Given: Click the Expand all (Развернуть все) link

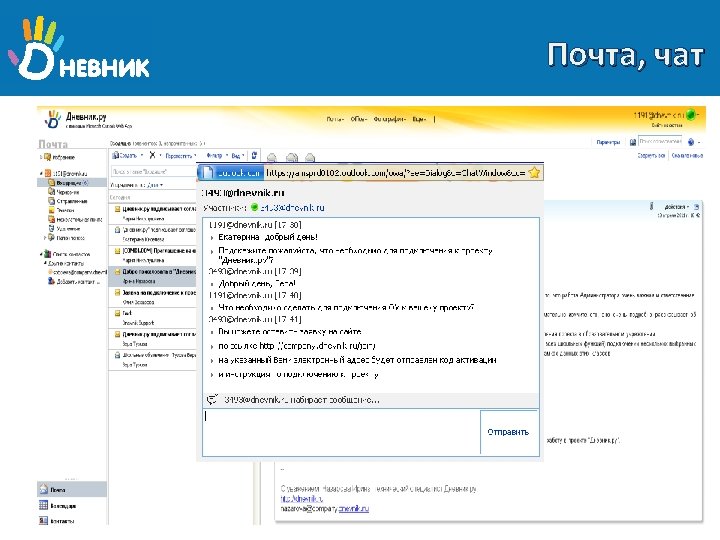Looking at the screenshot, I should point(651,156).
